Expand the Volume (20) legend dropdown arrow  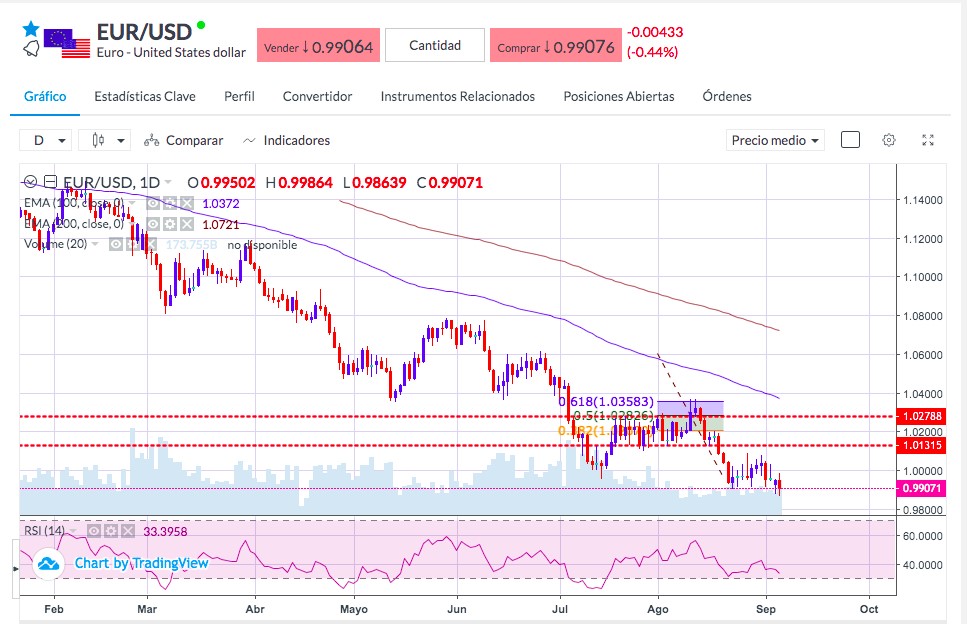95,244
